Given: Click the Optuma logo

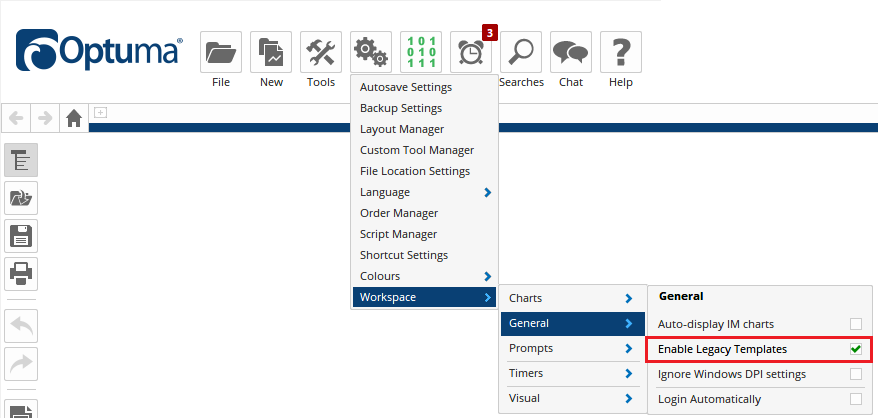Looking at the screenshot, I should 99,50.
